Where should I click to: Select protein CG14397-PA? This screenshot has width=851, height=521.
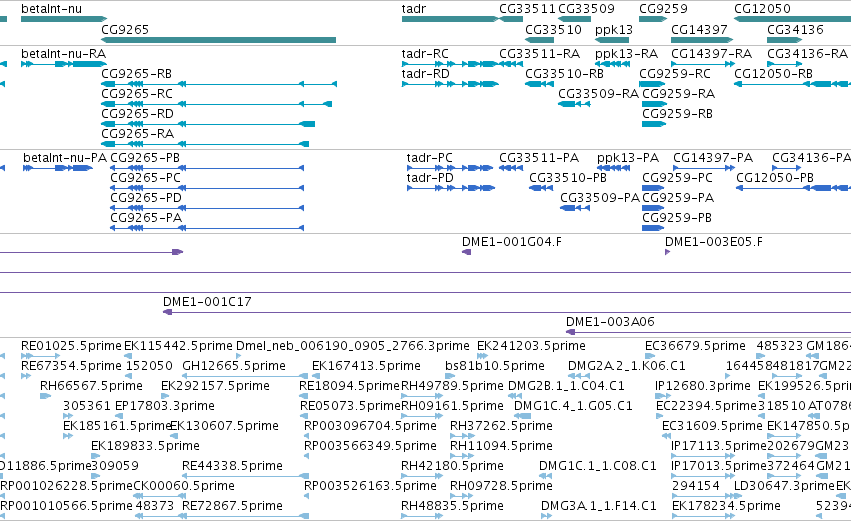[703, 168]
